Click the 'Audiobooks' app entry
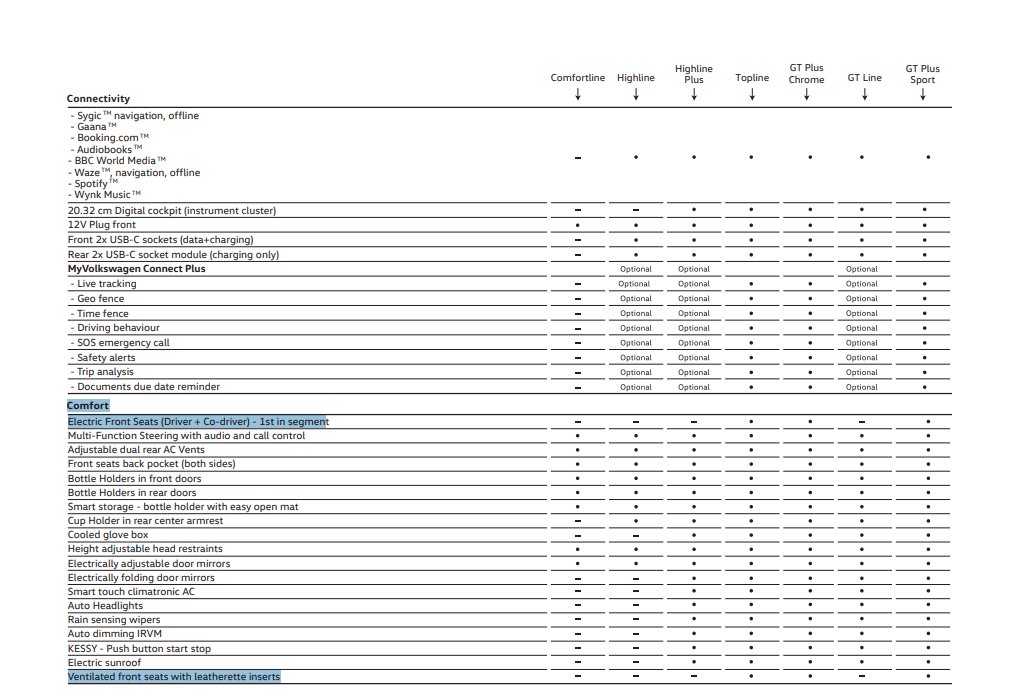The height and width of the screenshot is (697, 1031). (x=107, y=149)
